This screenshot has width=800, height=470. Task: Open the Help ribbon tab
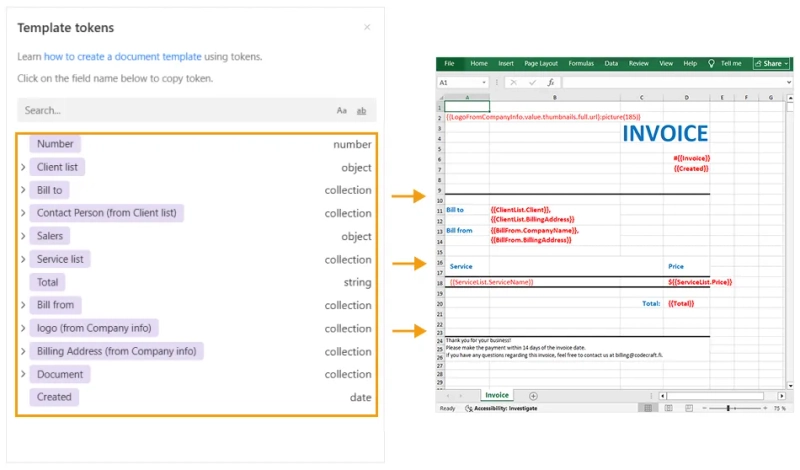(690, 63)
